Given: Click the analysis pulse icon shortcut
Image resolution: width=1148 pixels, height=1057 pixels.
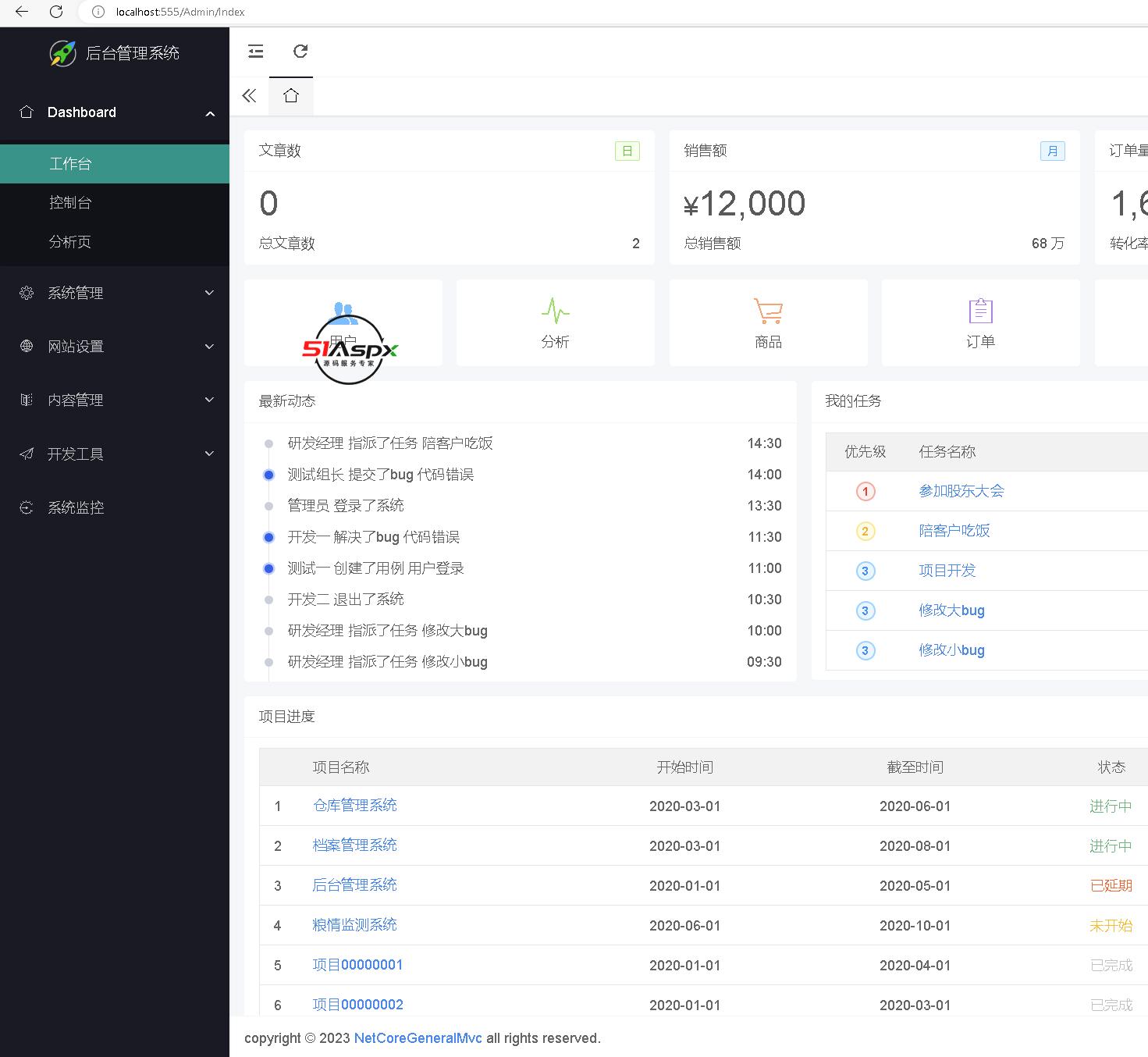Looking at the screenshot, I should point(555,311).
